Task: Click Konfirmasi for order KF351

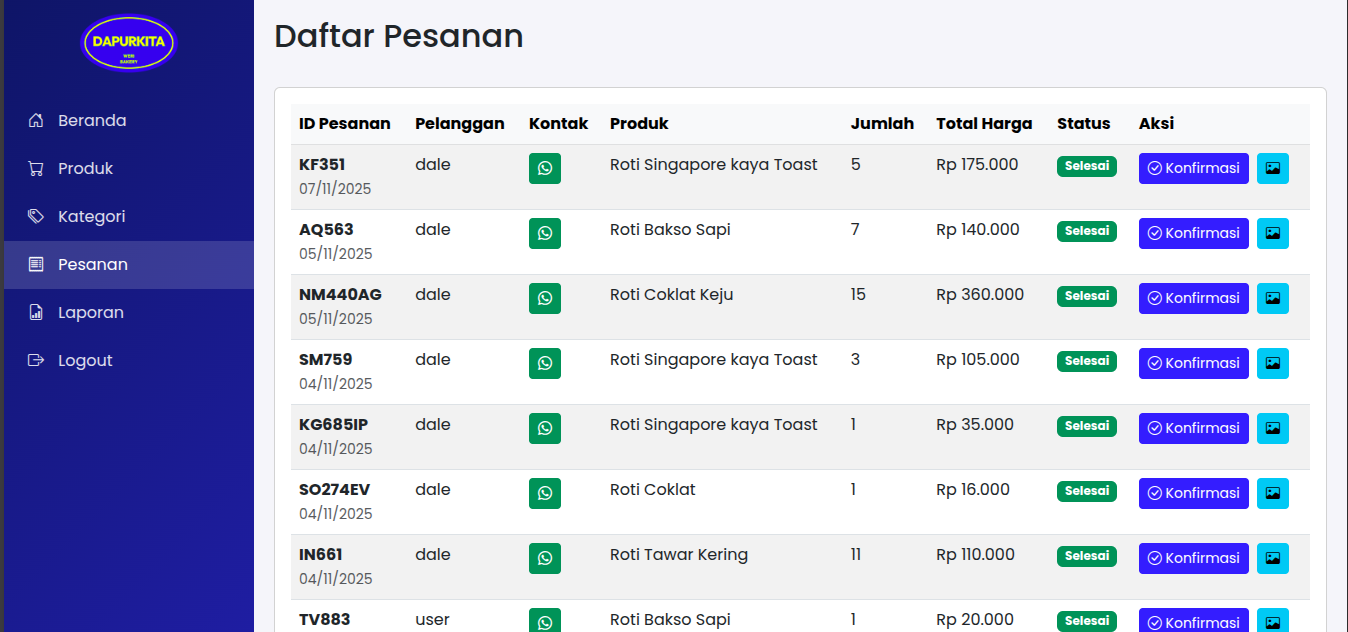Action: [1194, 168]
